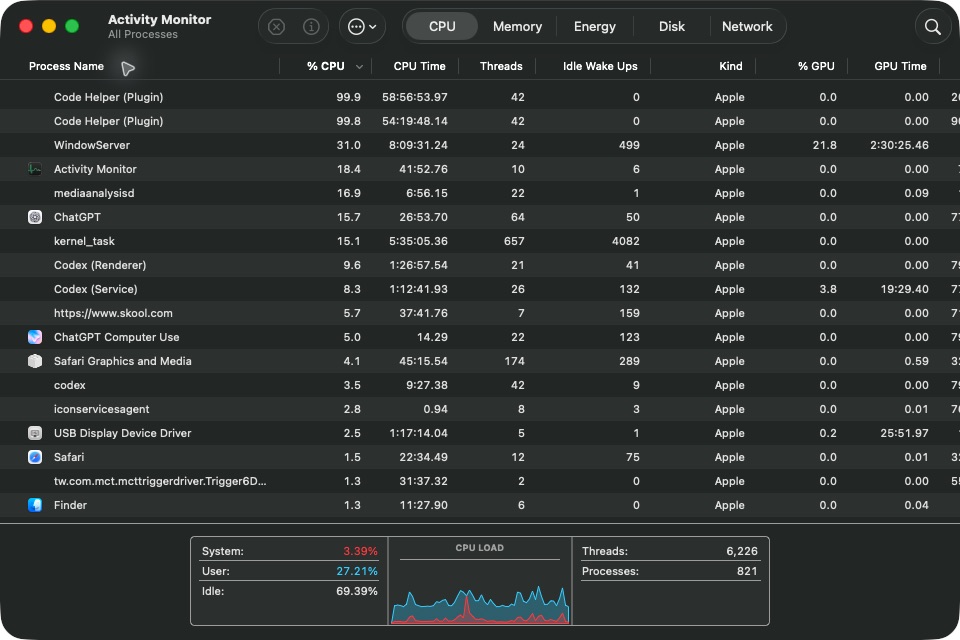960x640 pixels.
Task: Click the User 27.21% value
Action: coord(357,571)
